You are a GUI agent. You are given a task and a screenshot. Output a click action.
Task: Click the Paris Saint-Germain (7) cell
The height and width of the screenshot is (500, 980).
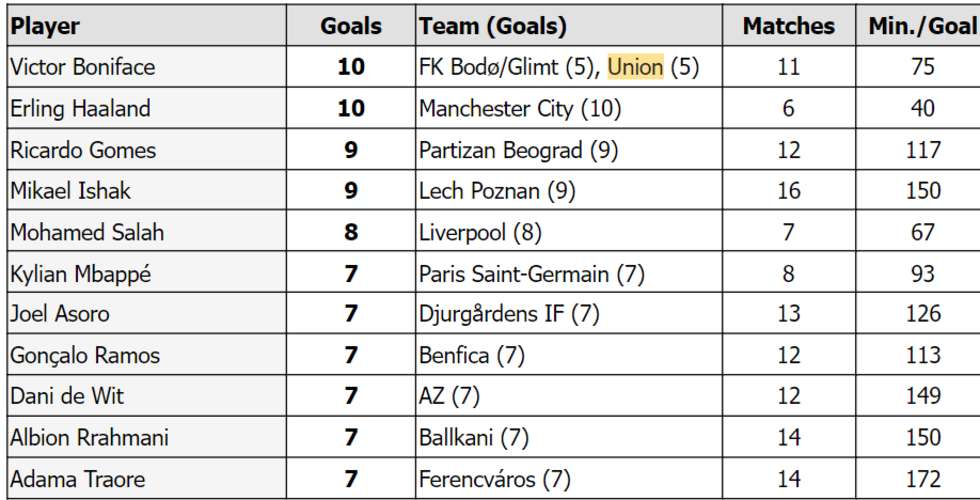pos(533,273)
